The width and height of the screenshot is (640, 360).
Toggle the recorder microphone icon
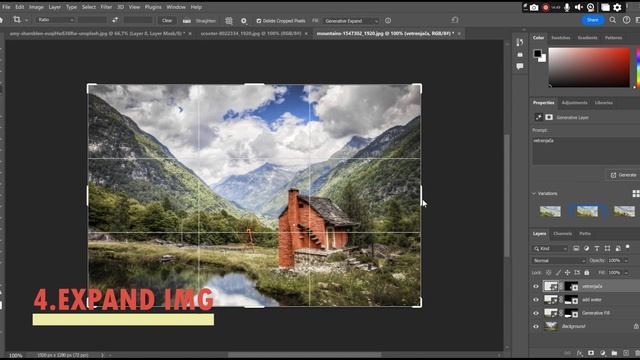[567, 7]
